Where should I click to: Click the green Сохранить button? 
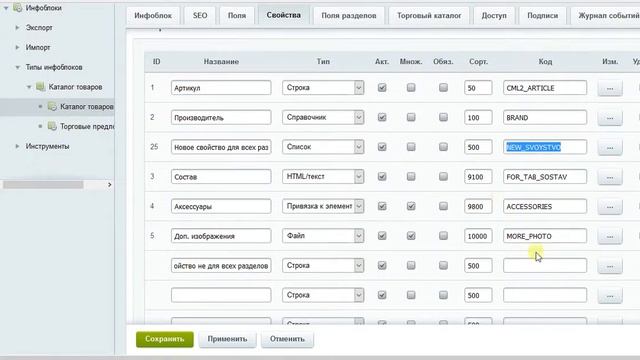(164, 339)
